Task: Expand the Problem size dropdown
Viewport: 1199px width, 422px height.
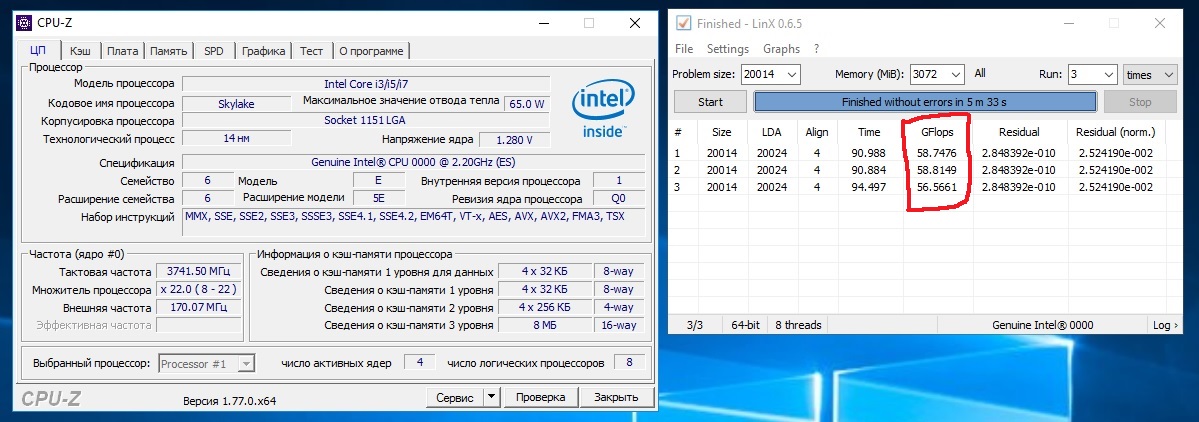Action: coord(792,75)
